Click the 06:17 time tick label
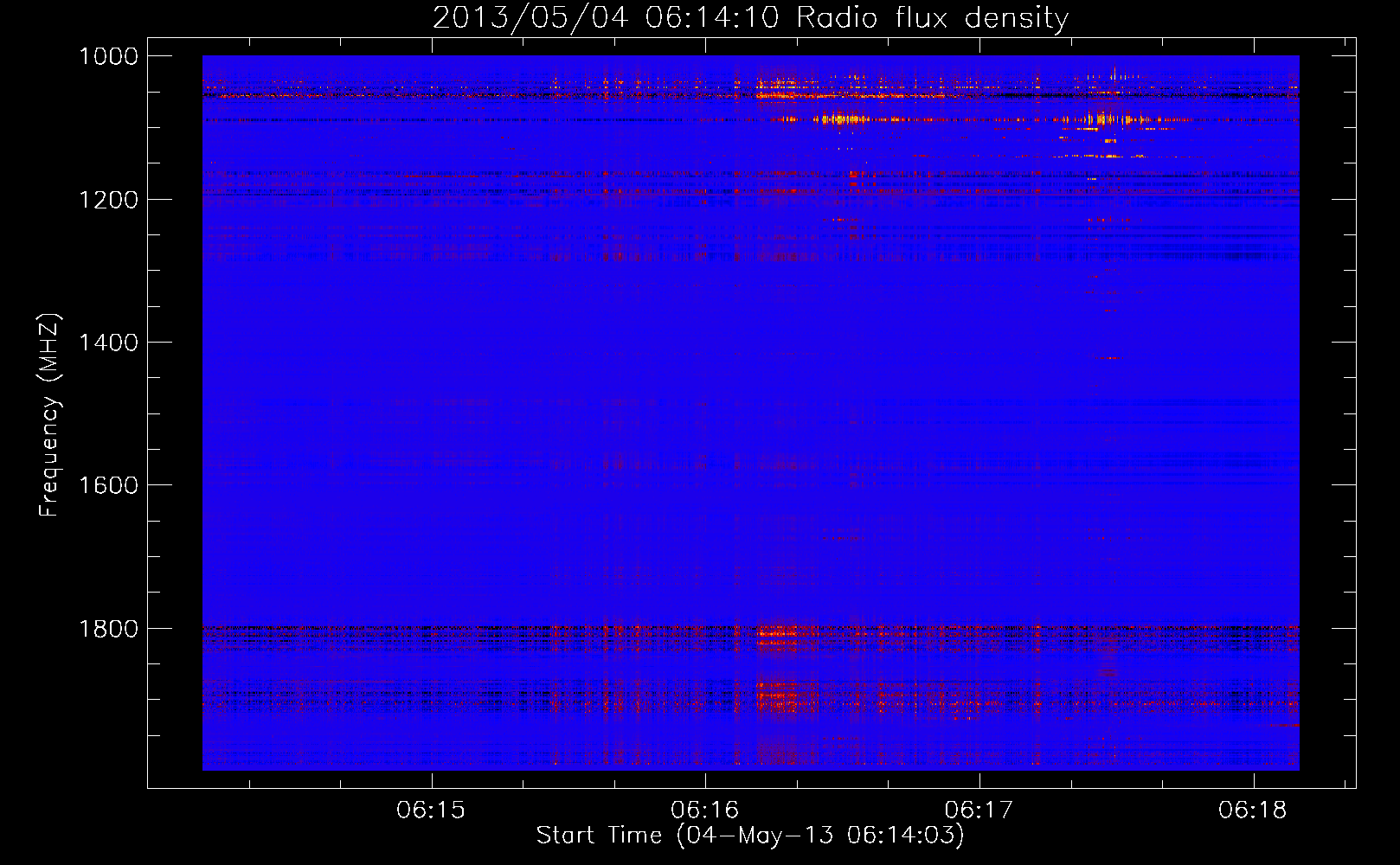 tap(979, 811)
